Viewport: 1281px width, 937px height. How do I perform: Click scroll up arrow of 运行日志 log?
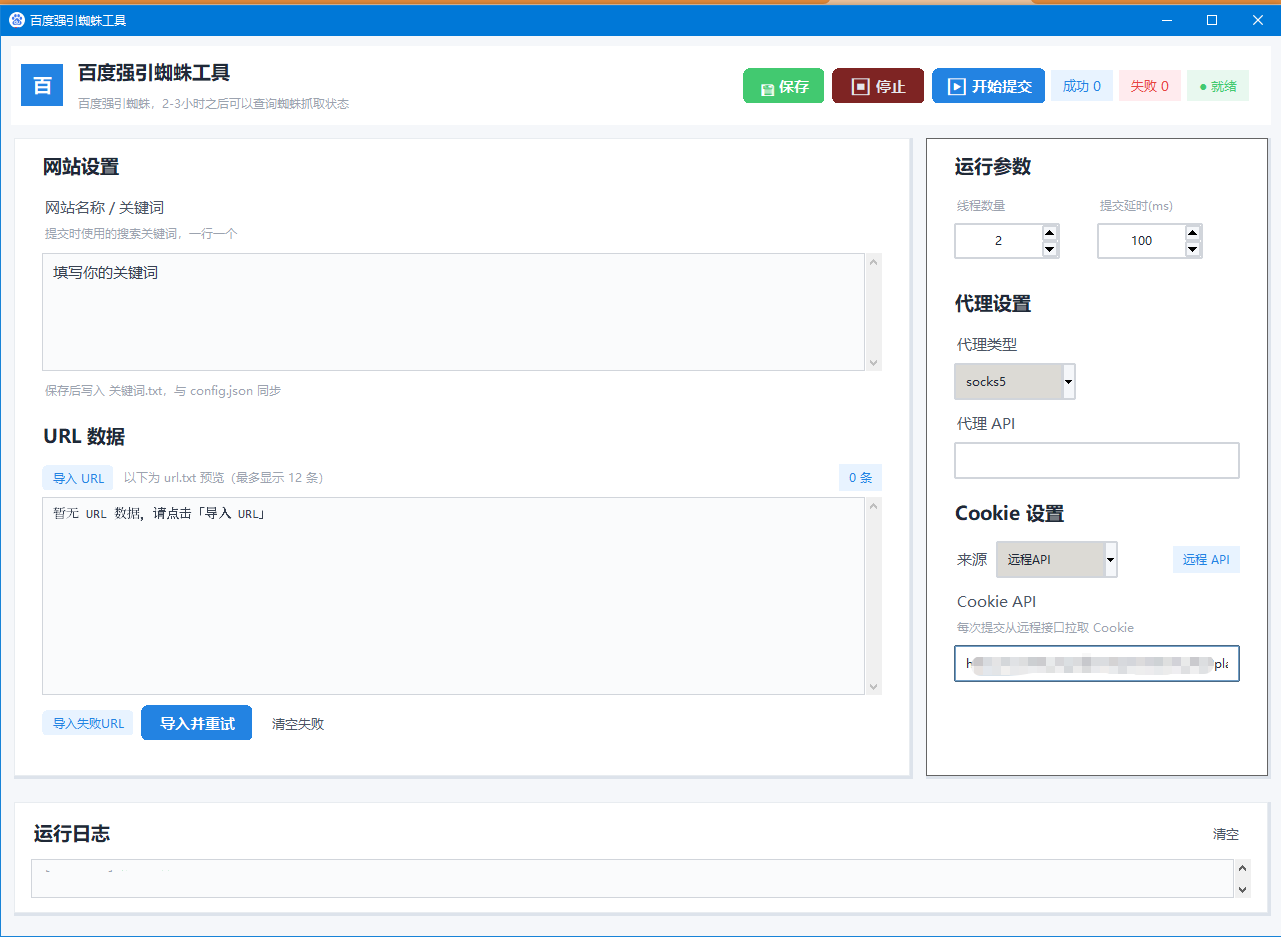click(1243, 869)
